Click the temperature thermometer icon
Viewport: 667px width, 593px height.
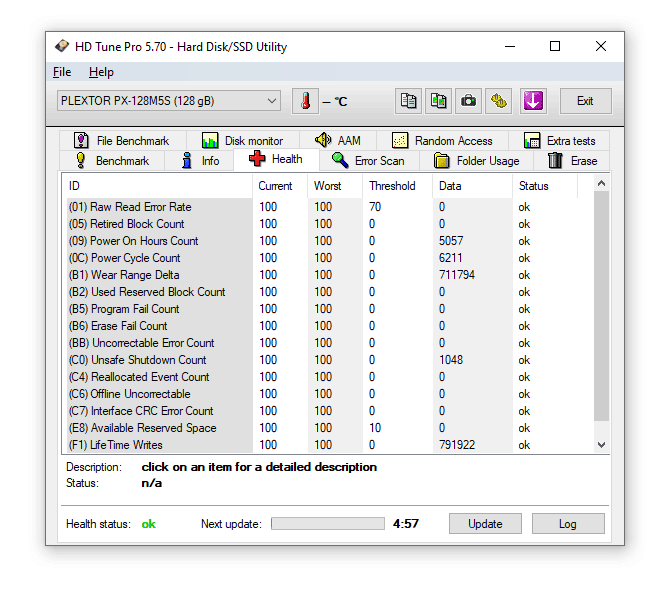pyautogui.click(x=305, y=101)
